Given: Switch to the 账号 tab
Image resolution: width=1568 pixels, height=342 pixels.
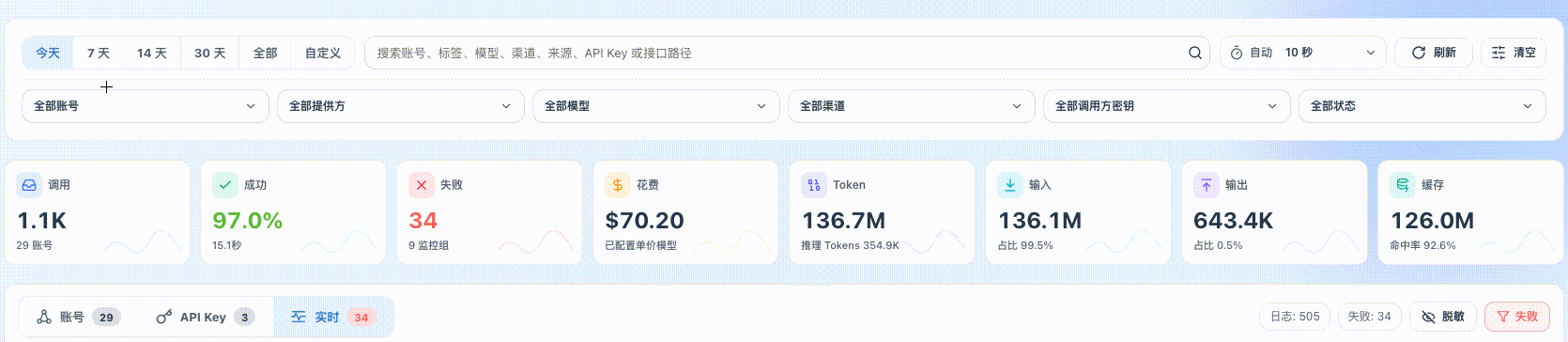Looking at the screenshot, I should pyautogui.click(x=79, y=318).
